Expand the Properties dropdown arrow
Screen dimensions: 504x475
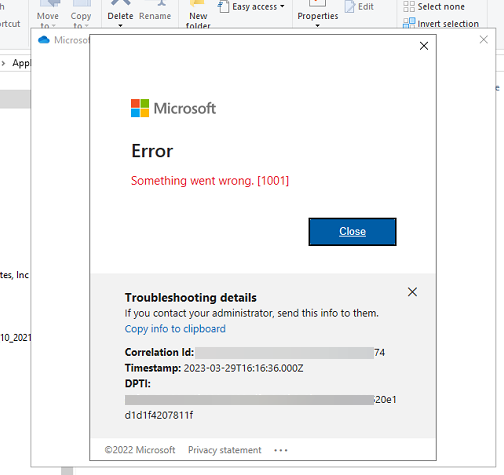coord(318,26)
